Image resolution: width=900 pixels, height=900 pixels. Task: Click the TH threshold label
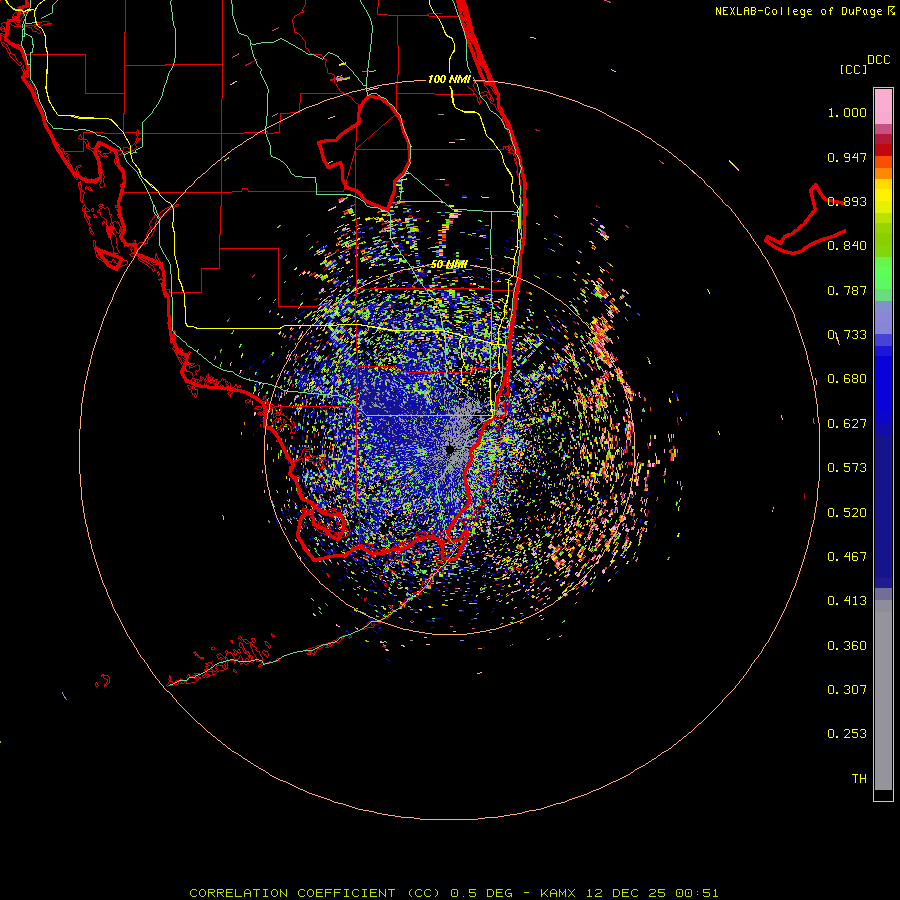[x=859, y=779]
